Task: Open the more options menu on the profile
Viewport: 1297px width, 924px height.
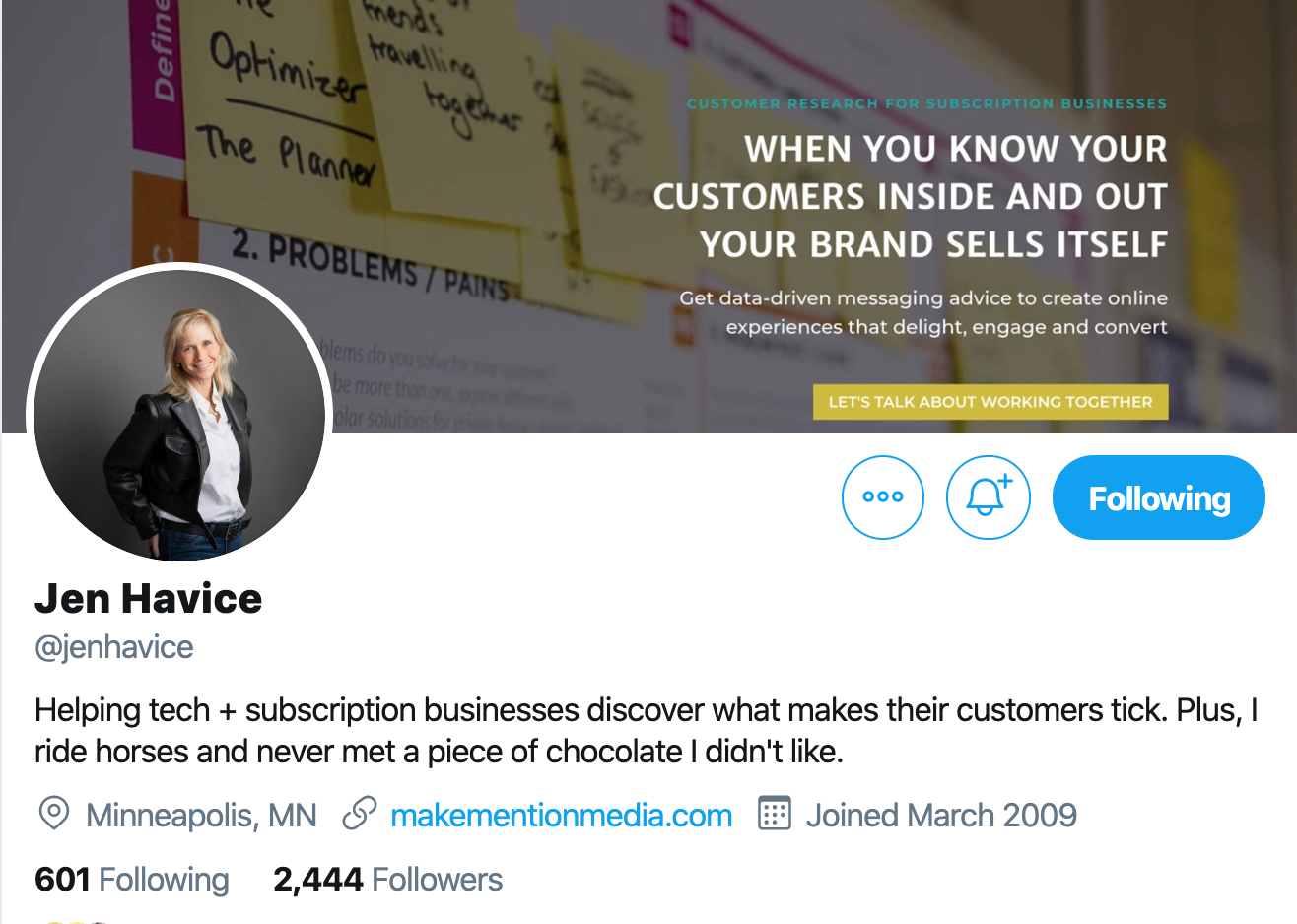Action: click(882, 497)
